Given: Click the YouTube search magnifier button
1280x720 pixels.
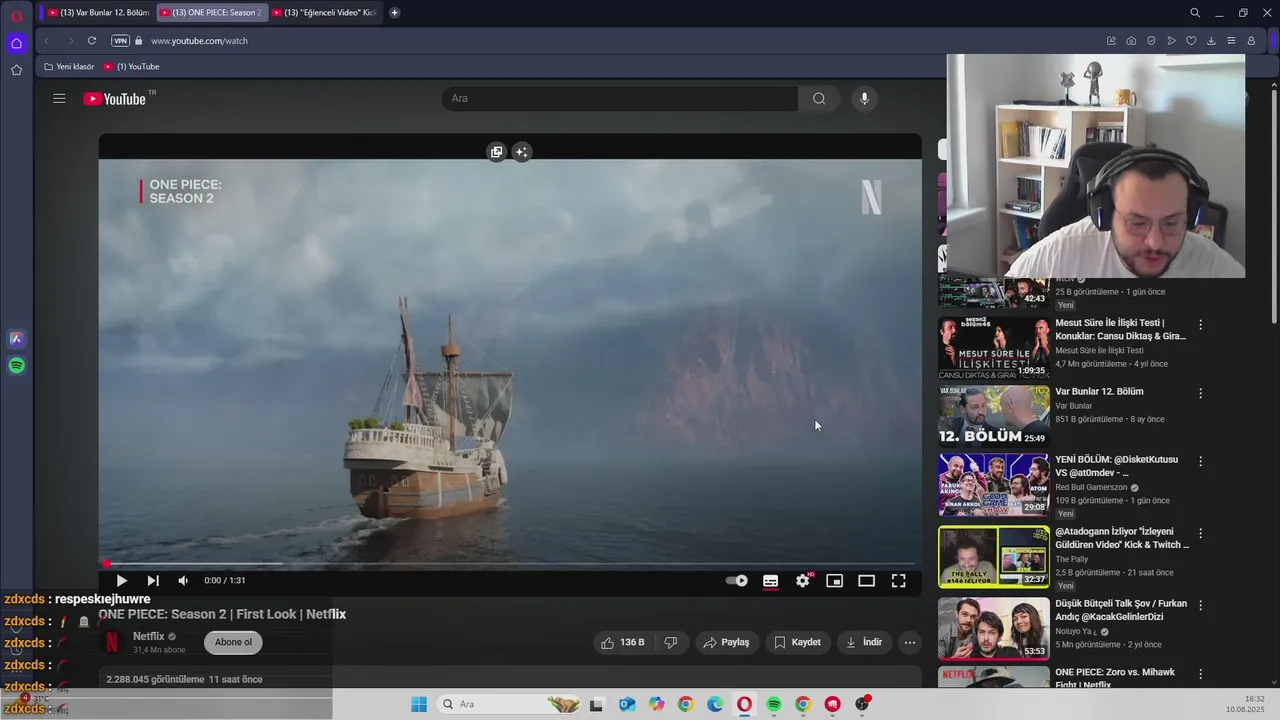Looking at the screenshot, I should point(819,98).
